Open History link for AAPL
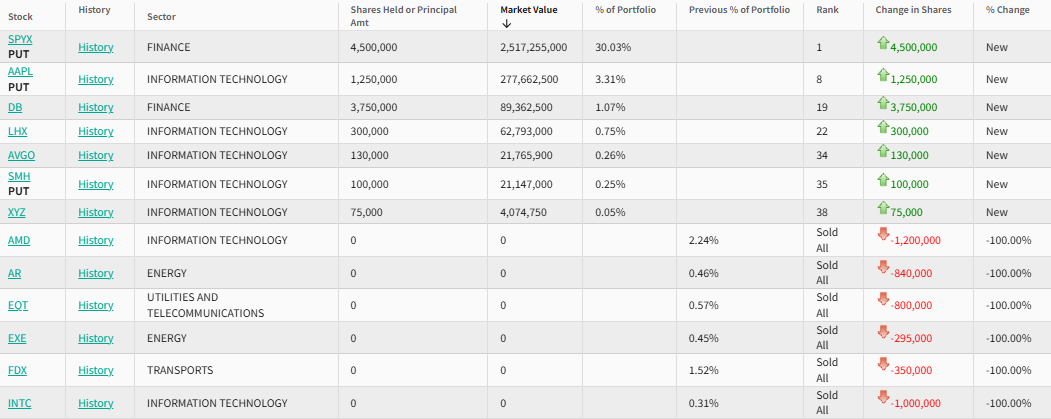Viewport: 1051px width, 419px height. coord(96,79)
